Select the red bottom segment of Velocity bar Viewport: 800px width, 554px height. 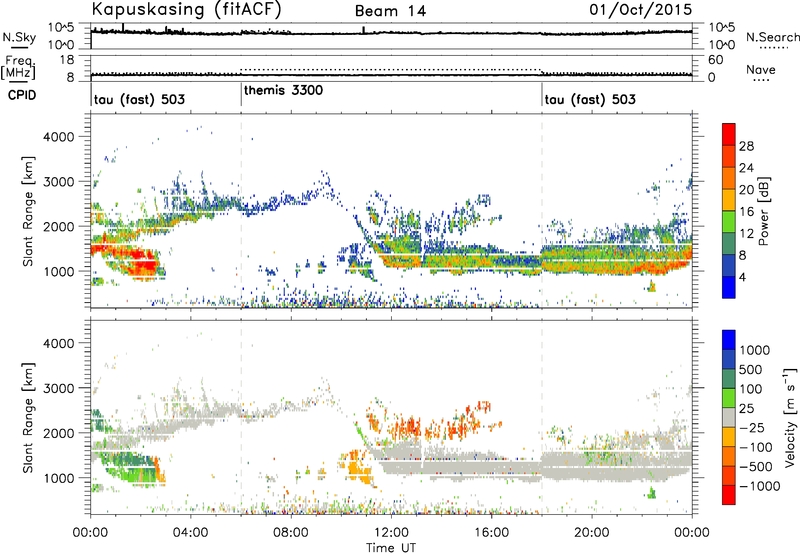click(729, 495)
